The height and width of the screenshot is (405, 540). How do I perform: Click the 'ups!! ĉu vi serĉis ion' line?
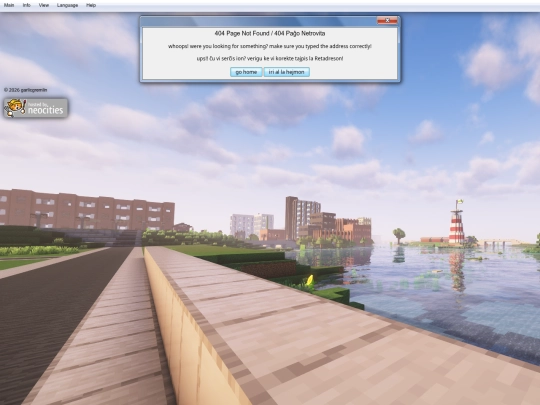click(270, 59)
